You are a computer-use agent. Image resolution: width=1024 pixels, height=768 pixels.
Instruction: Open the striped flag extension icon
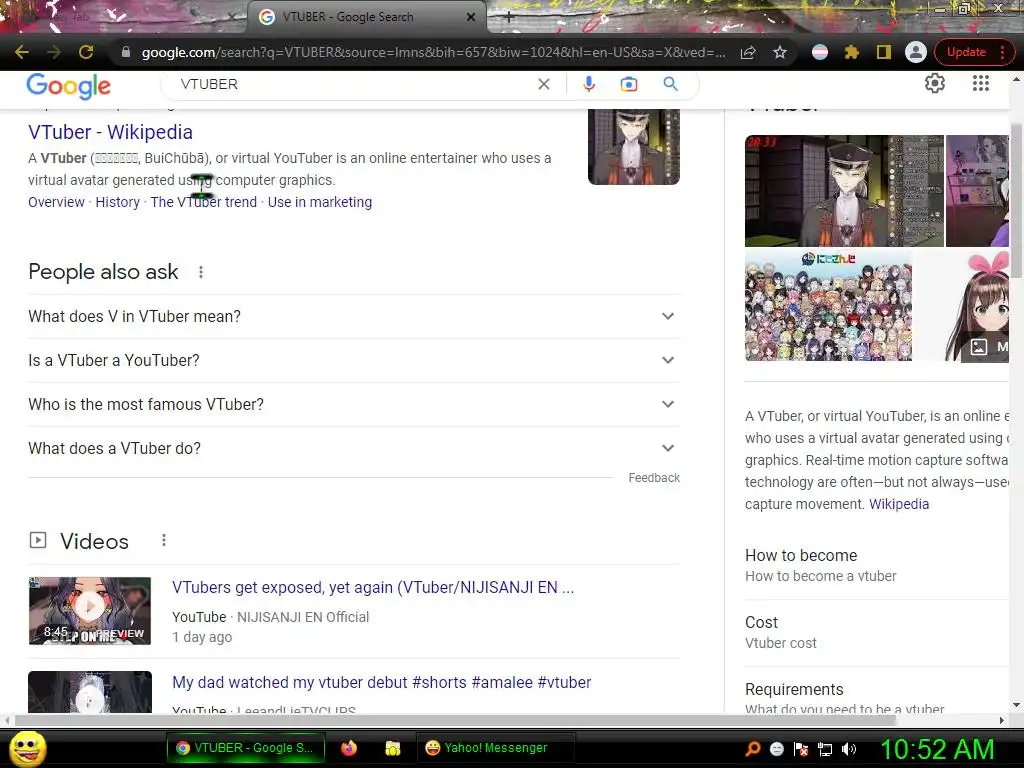tap(820, 52)
